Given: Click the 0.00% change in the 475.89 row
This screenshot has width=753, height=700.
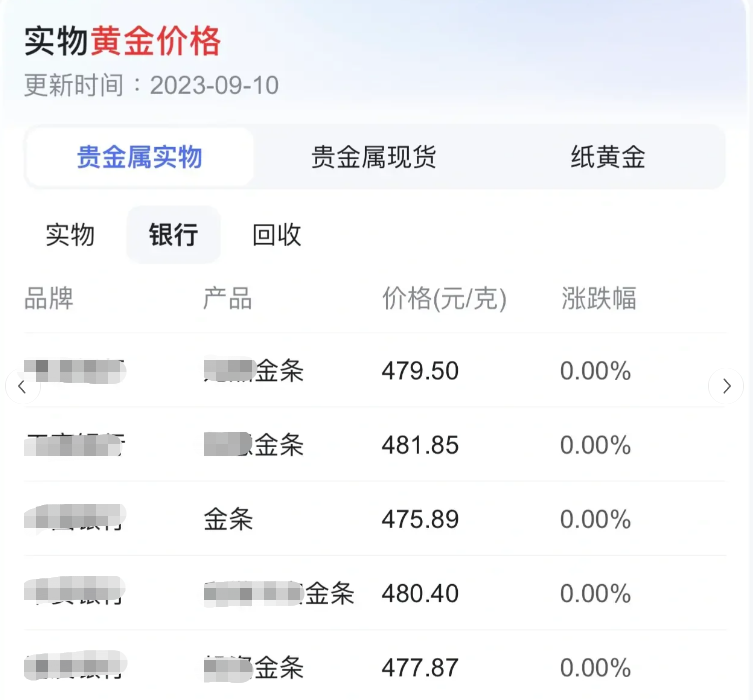Looking at the screenshot, I should (595, 519).
